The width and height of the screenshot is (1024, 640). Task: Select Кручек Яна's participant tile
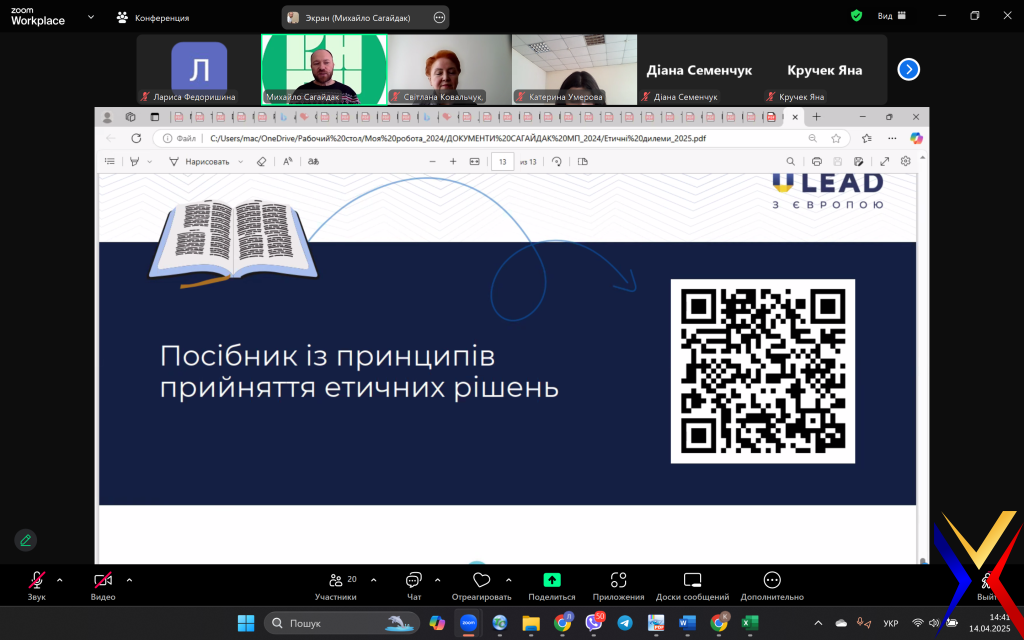(x=824, y=69)
